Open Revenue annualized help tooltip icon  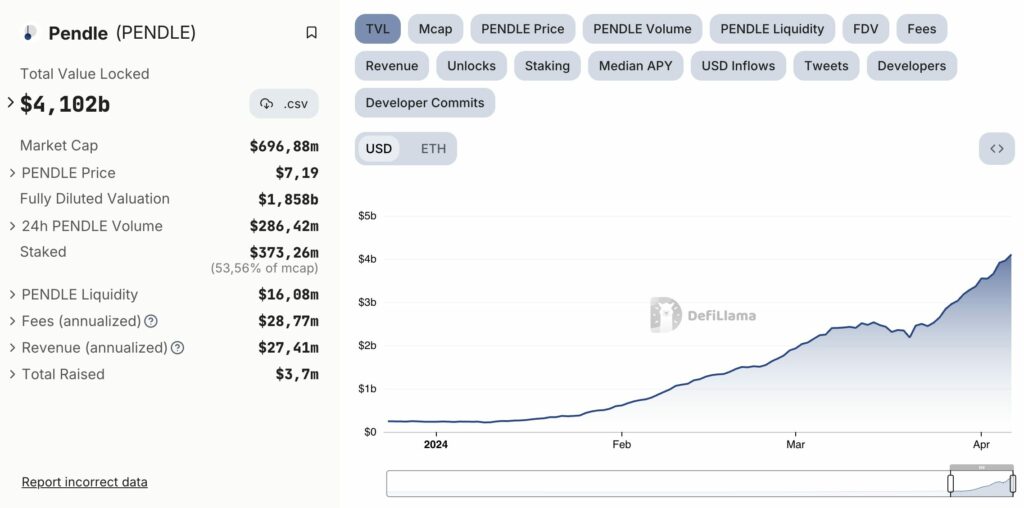(x=178, y=348)
